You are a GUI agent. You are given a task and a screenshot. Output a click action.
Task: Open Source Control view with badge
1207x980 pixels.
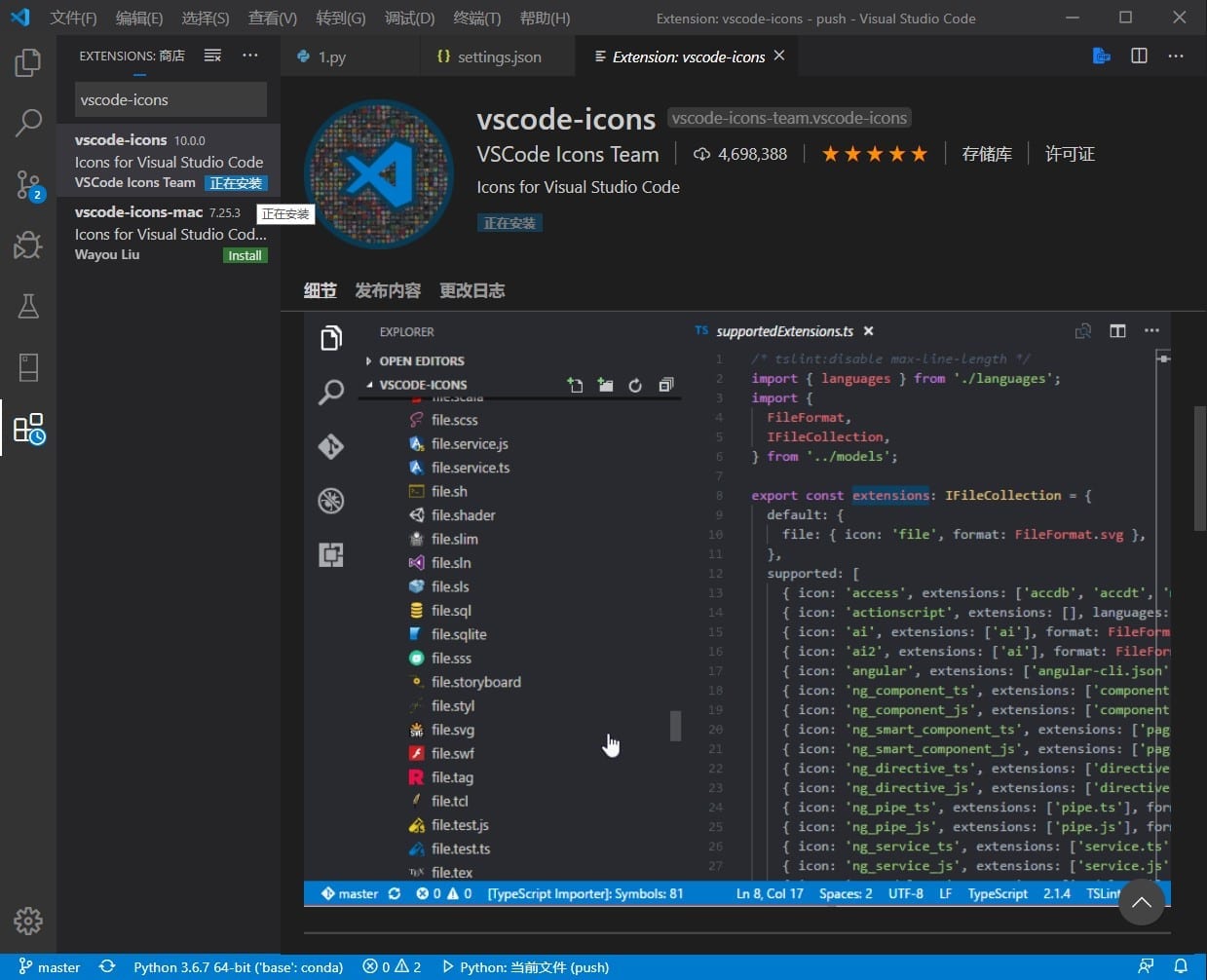click(28, 184)
